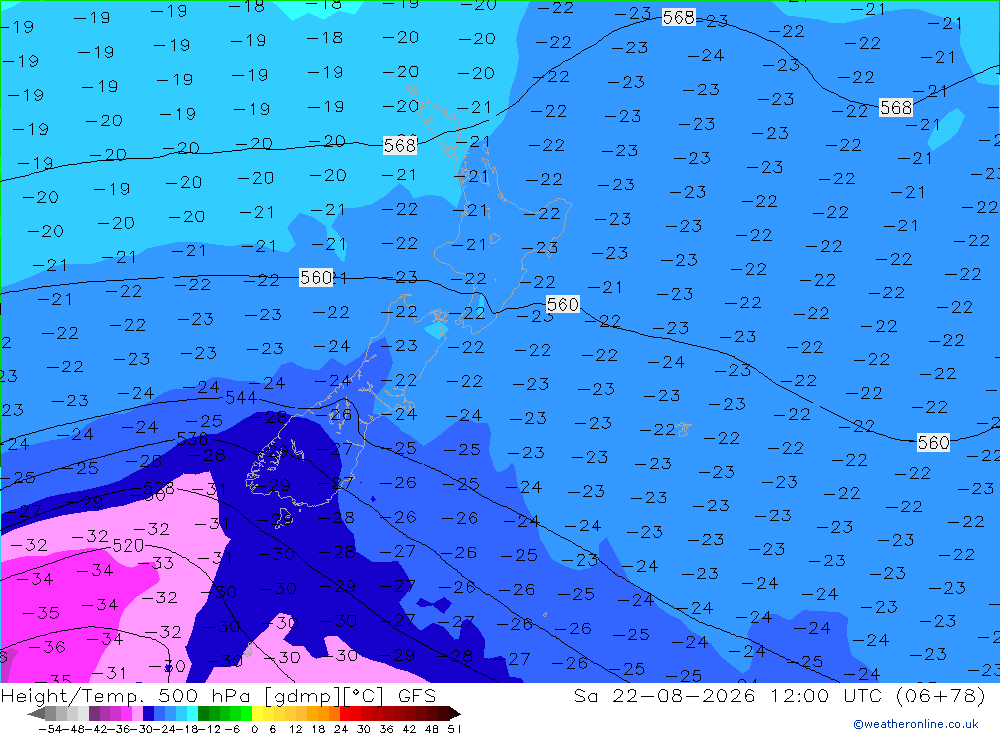This screenshot has height=733, width=1000.
Task: Select the bright yellow legend swatch above 0
Action: (257, 713)
